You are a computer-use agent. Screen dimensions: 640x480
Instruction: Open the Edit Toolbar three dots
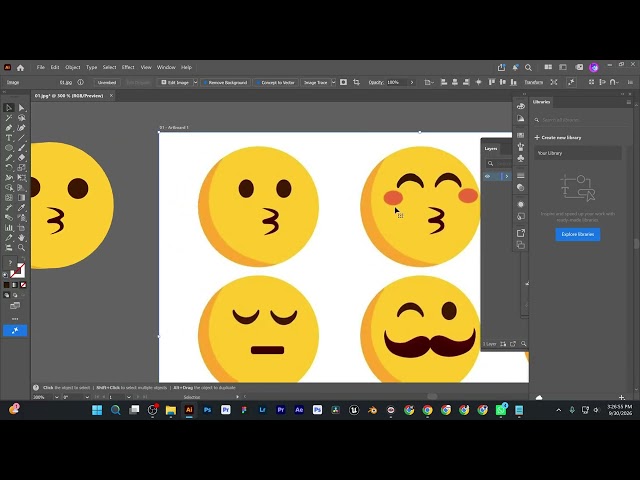15,319
